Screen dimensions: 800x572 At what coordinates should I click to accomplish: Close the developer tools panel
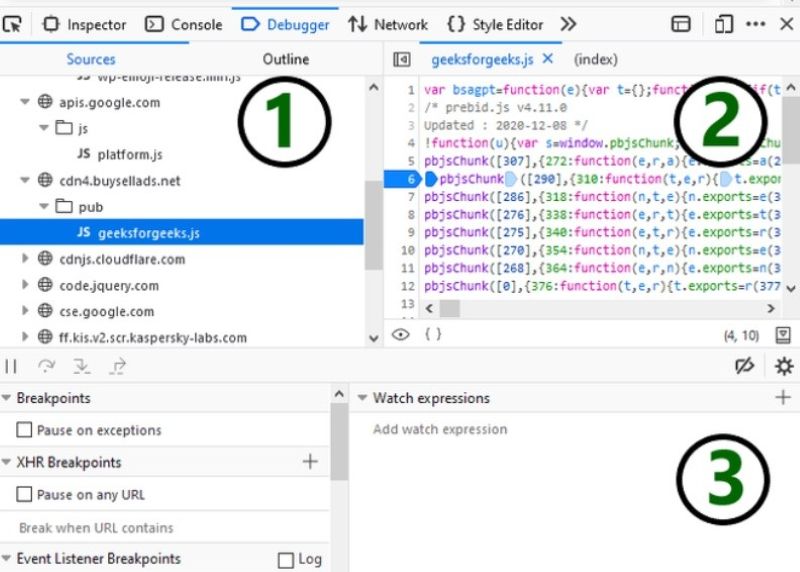pos(787,23)
